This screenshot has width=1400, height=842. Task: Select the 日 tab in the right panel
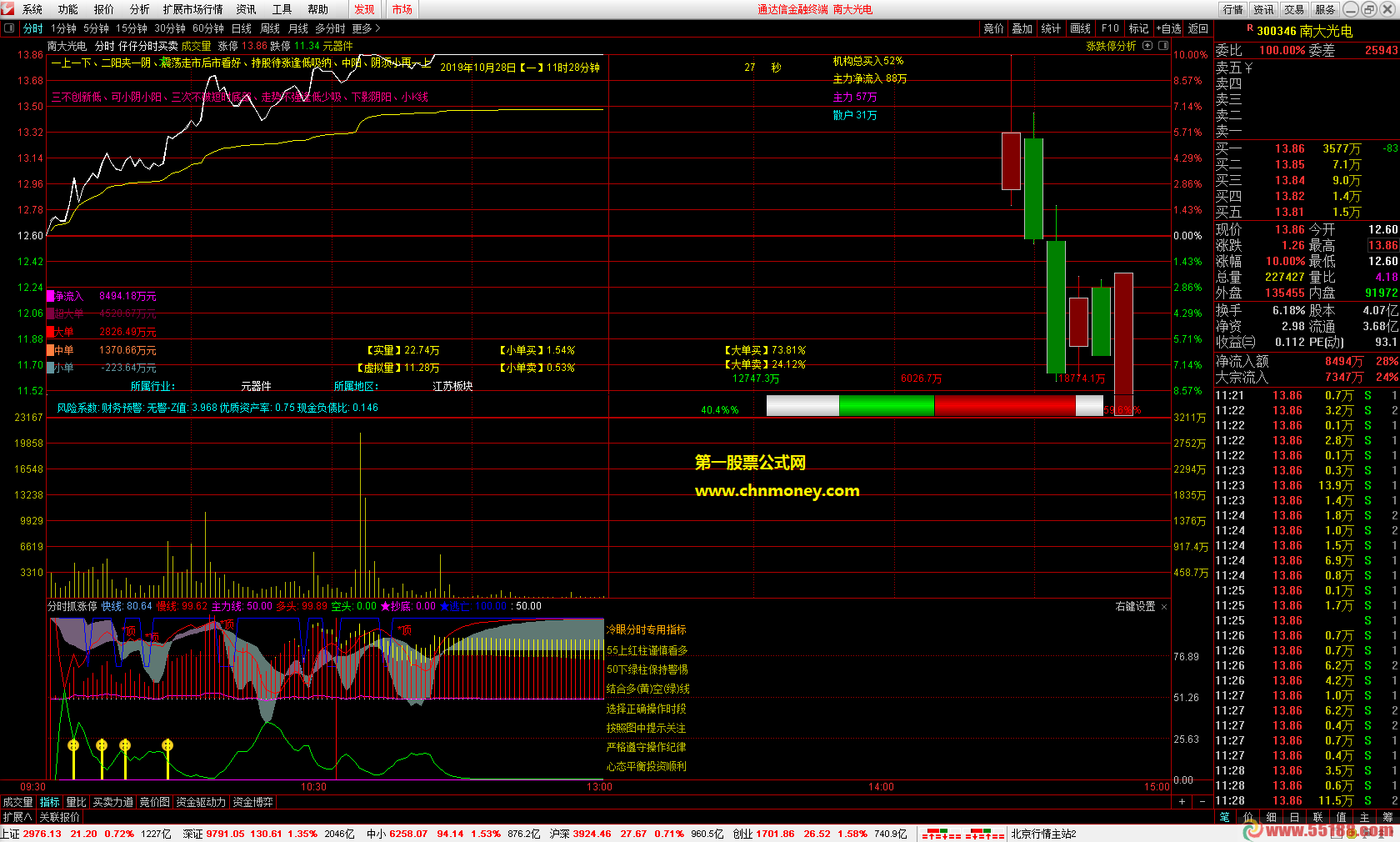pos(1294,817)
